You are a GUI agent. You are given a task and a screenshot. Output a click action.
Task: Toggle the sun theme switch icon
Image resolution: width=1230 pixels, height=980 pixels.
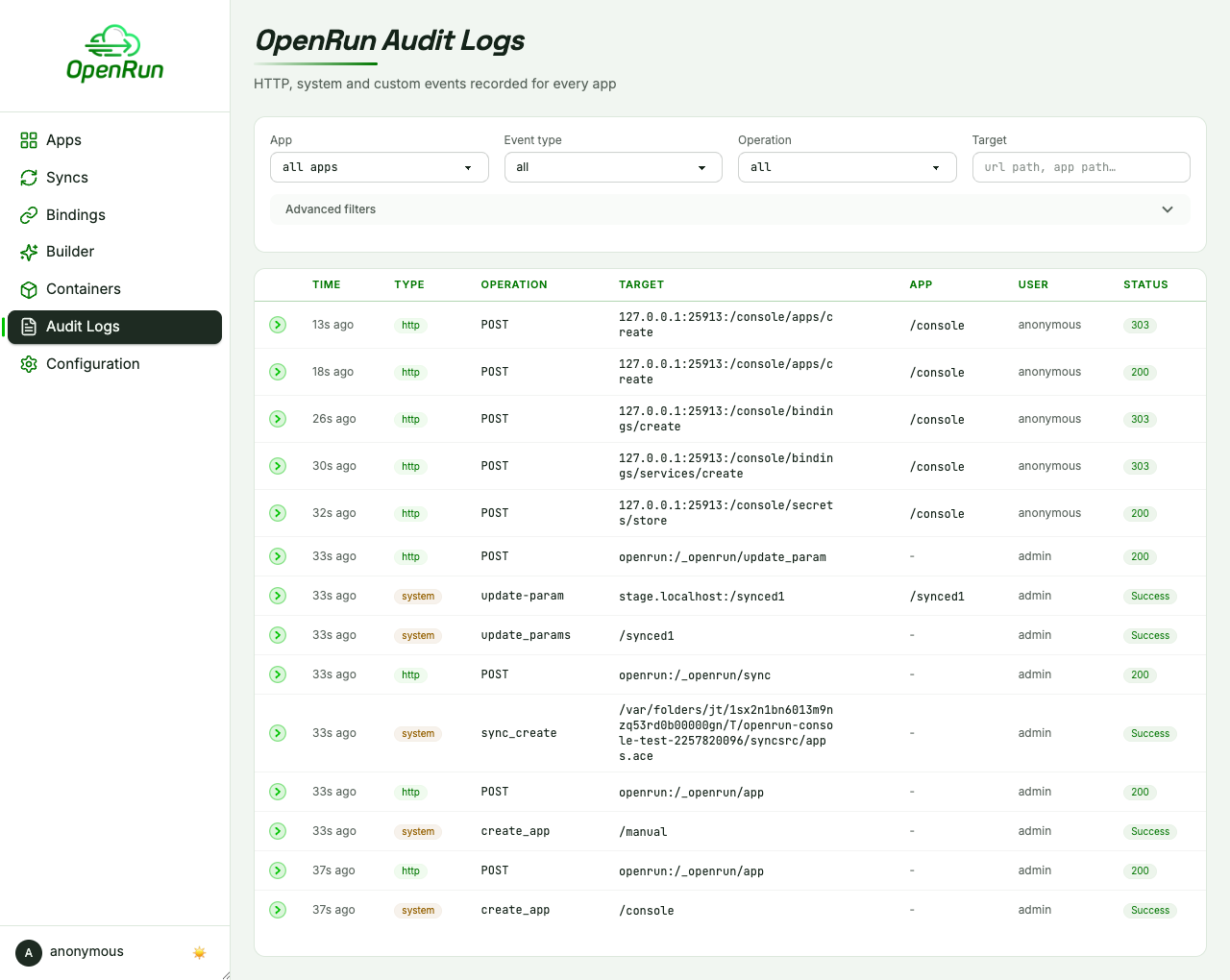click(x=200, y=953)
